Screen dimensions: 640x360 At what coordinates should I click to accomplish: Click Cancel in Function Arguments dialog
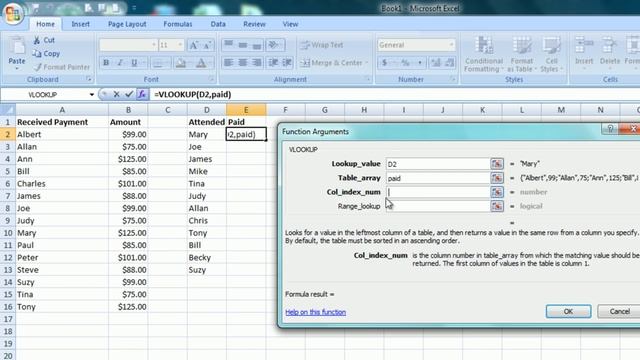619,311
